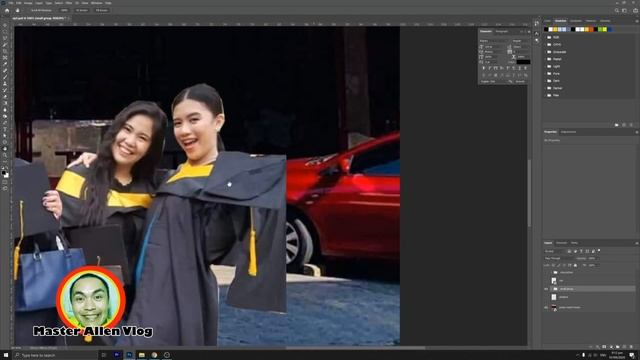Open the anti-aliasing dropdown in Character panel

[521, 81]
